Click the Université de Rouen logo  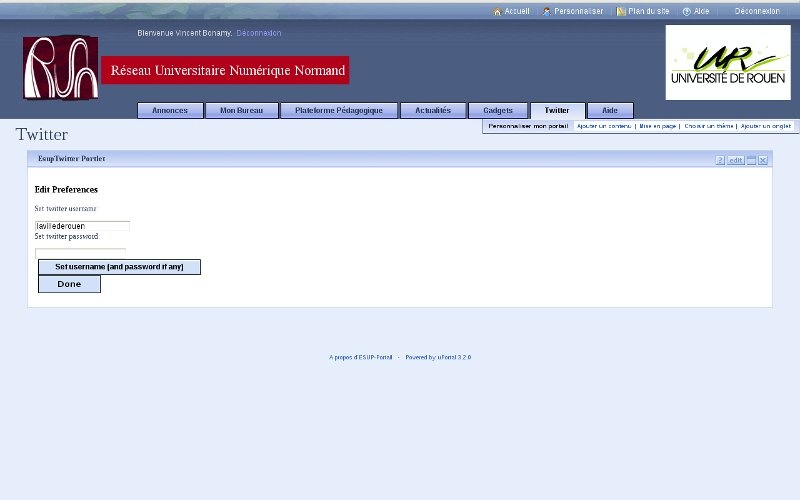tap(728, 62)
